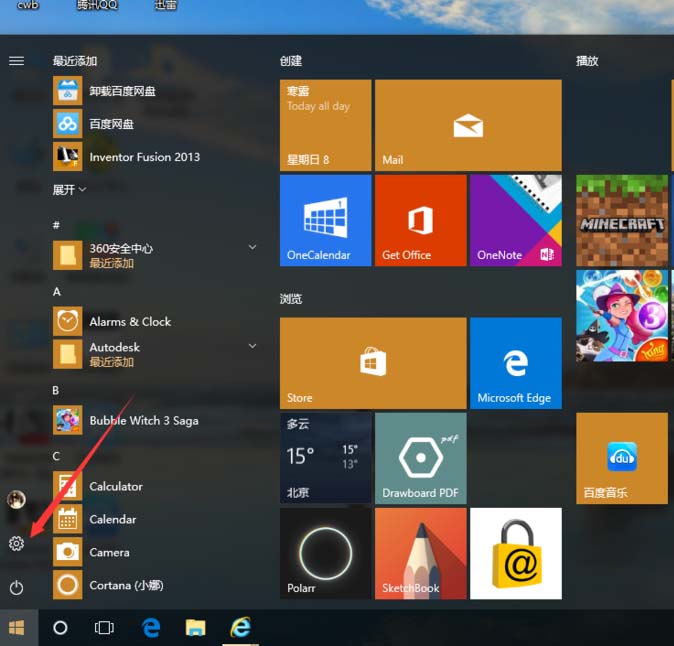The width and height of the screenshot is (674, 646).
Task: Launch Microsoft Edge tile
Action: (x=515, y=364)
